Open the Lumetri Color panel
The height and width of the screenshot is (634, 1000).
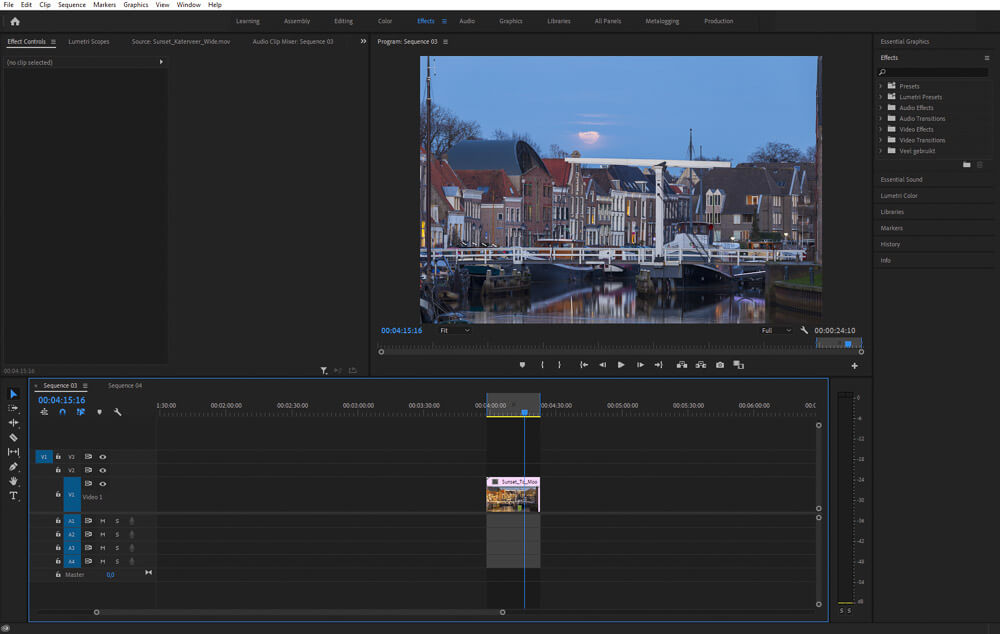click(899, 196)
